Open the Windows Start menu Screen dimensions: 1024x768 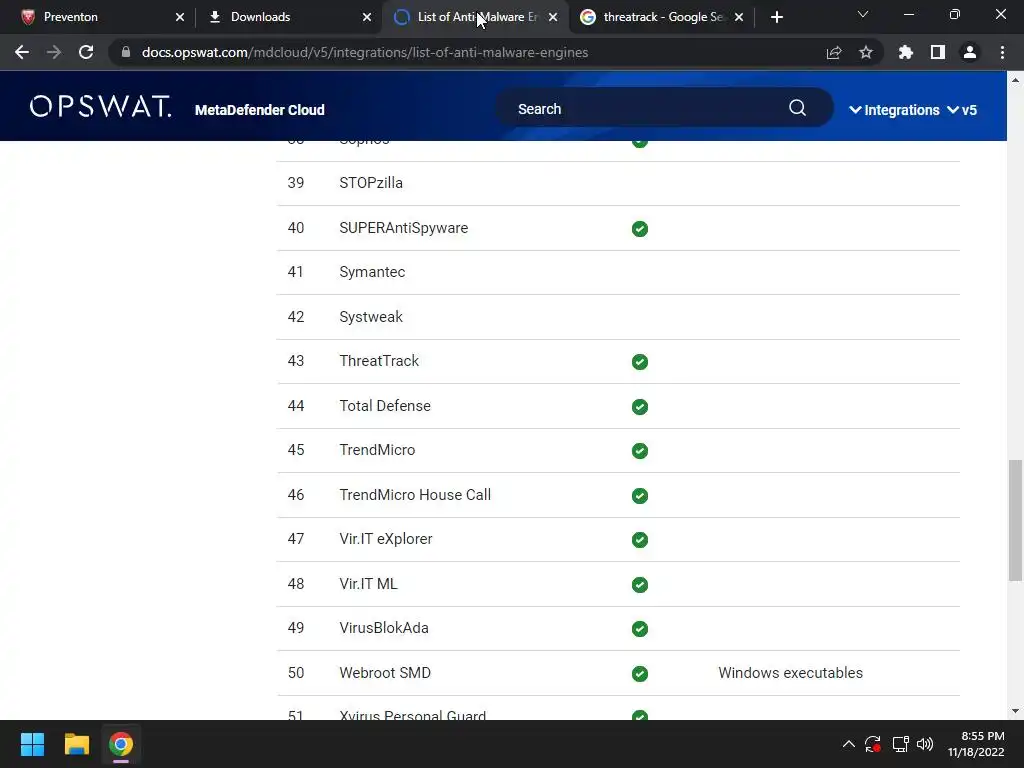32,744
